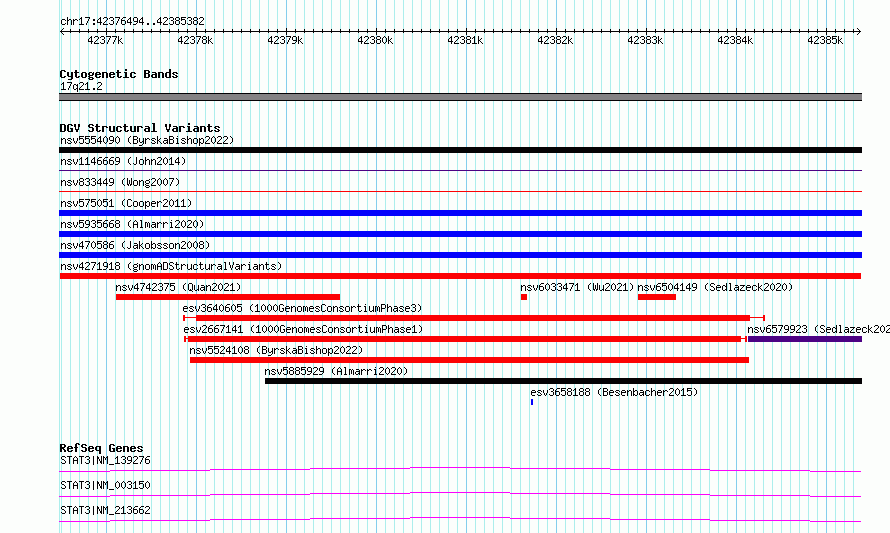Select the nsv5935668 Almarri2020 blue bar
The height and width of the screenshot is (533, 890).
pyautogui.click(x=460, y=234)
